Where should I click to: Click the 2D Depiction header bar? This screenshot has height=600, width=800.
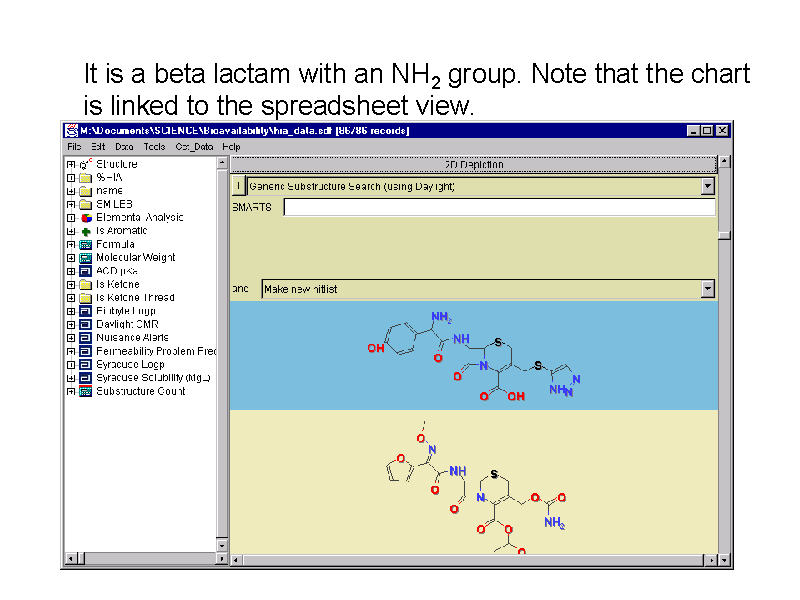click(474, 164)
